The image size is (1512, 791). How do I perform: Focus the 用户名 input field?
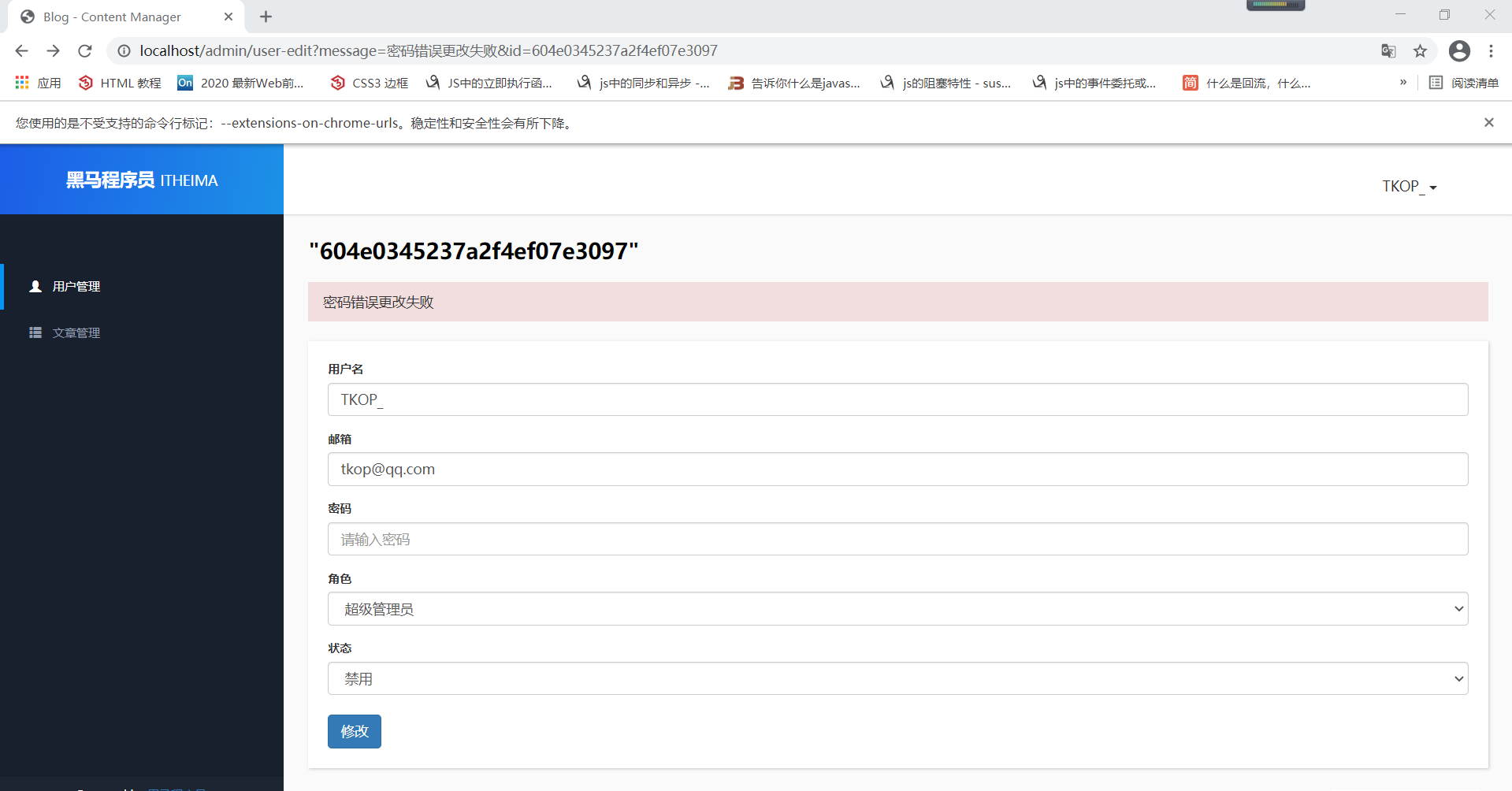click(897, 399)
